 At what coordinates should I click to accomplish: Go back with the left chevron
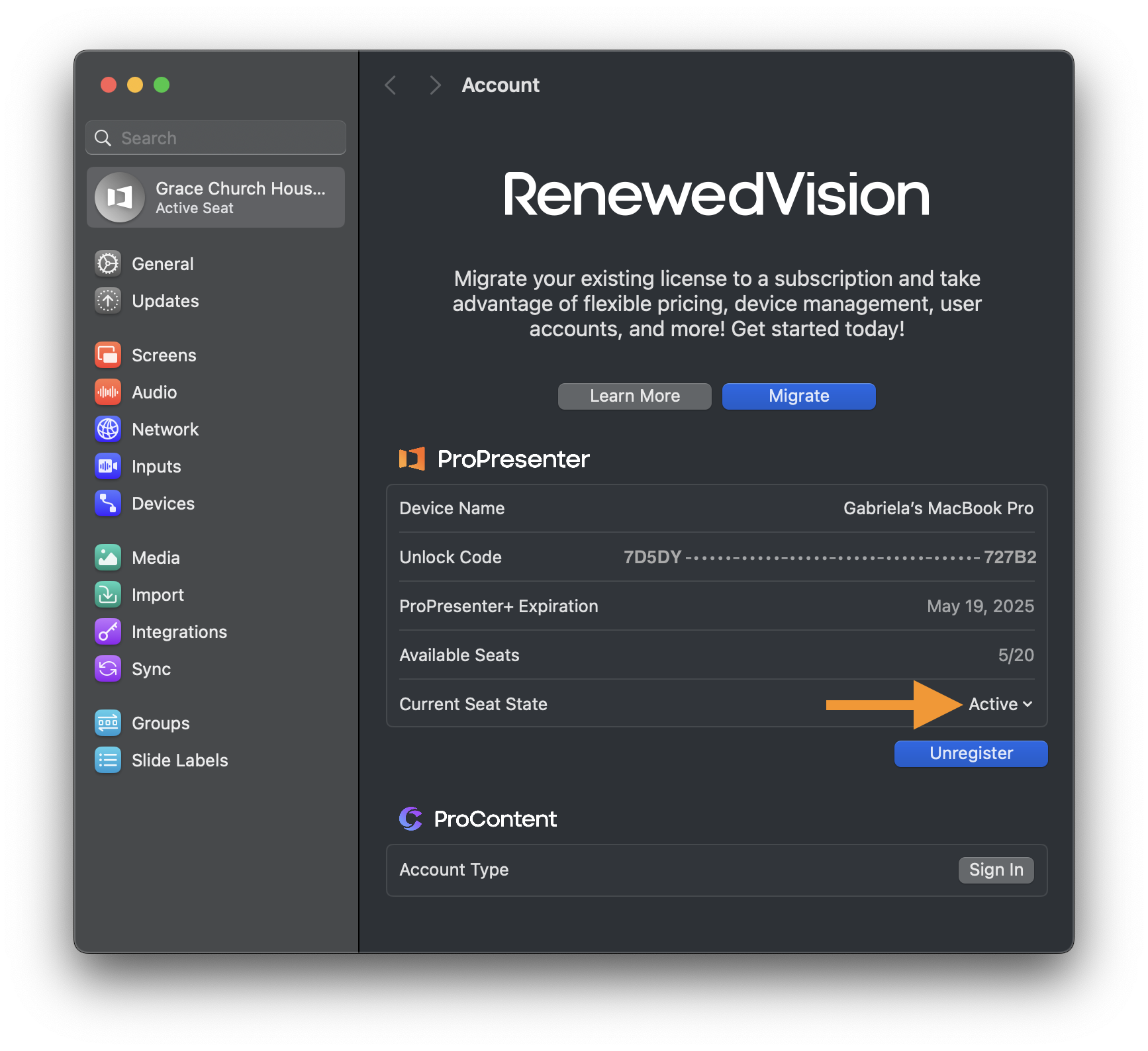tap(391, 85)
